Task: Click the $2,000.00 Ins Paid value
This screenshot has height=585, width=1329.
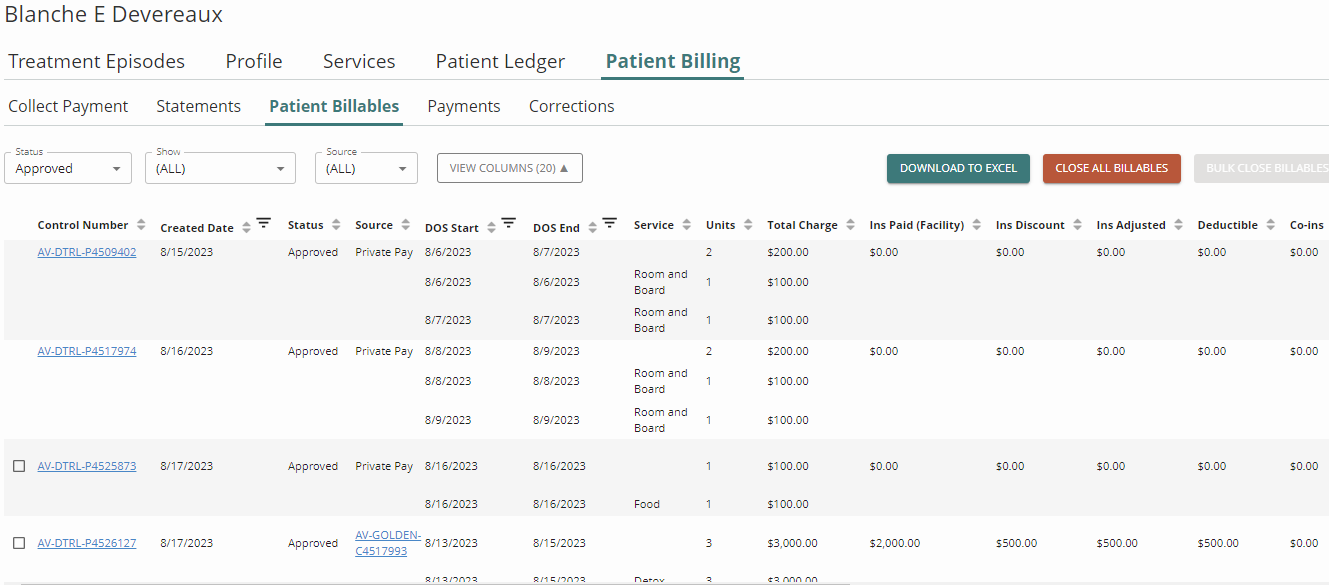Action: (895, 543)
